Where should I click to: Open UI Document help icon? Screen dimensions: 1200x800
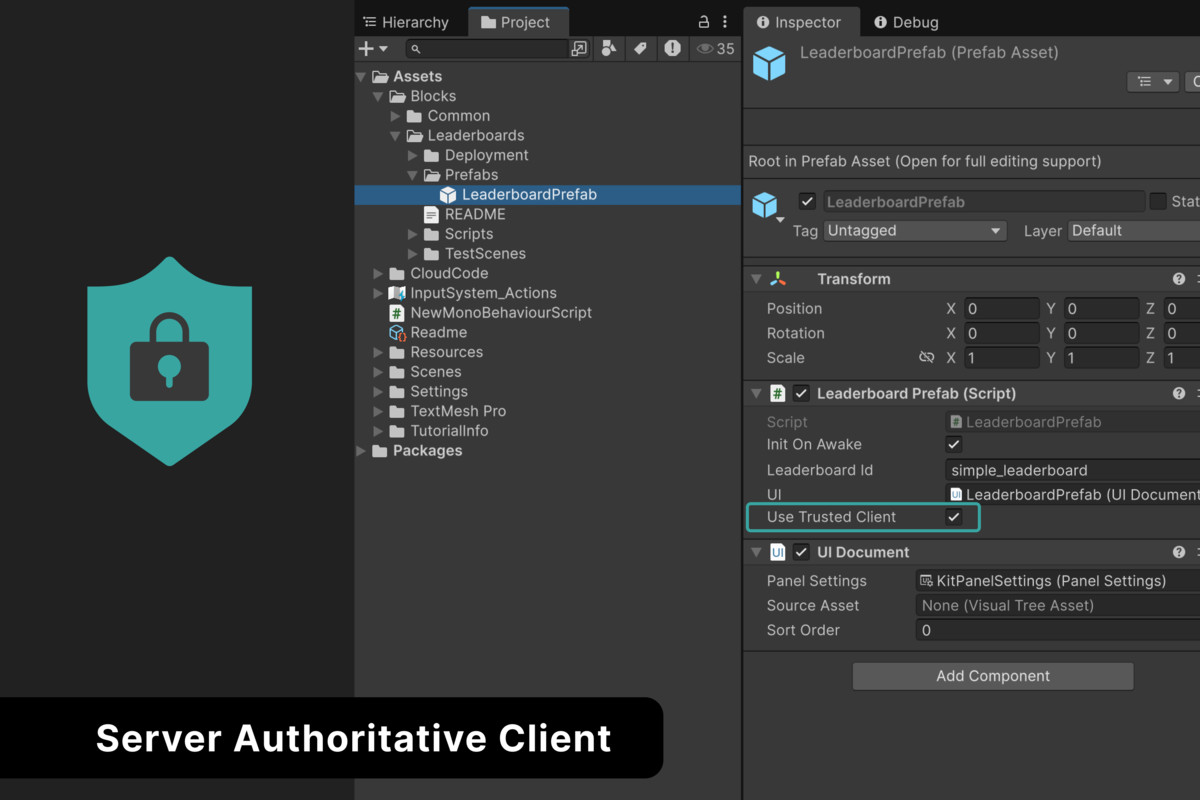click(1179, 552)
